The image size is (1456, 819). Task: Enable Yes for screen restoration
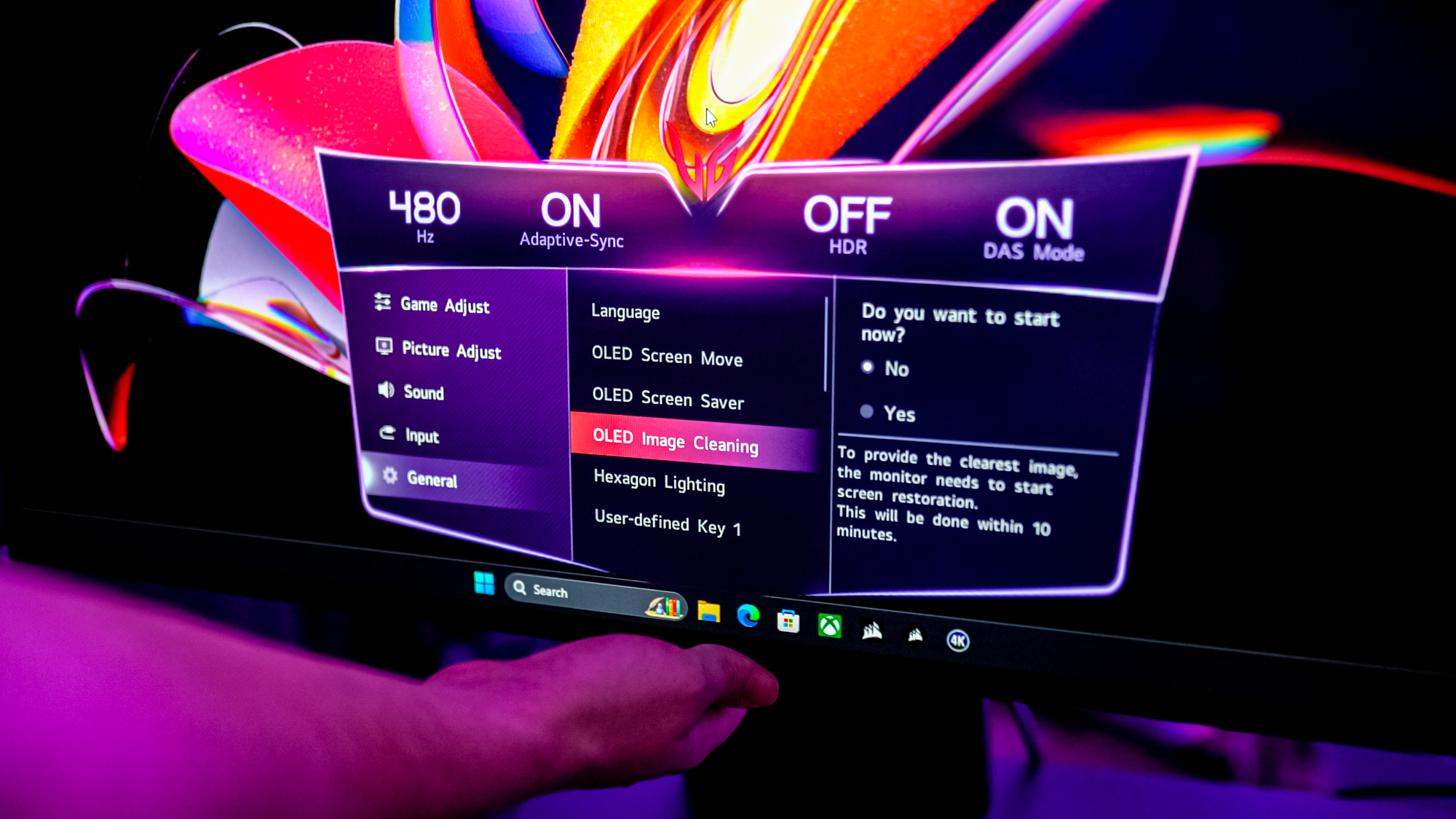coord(868,411)
